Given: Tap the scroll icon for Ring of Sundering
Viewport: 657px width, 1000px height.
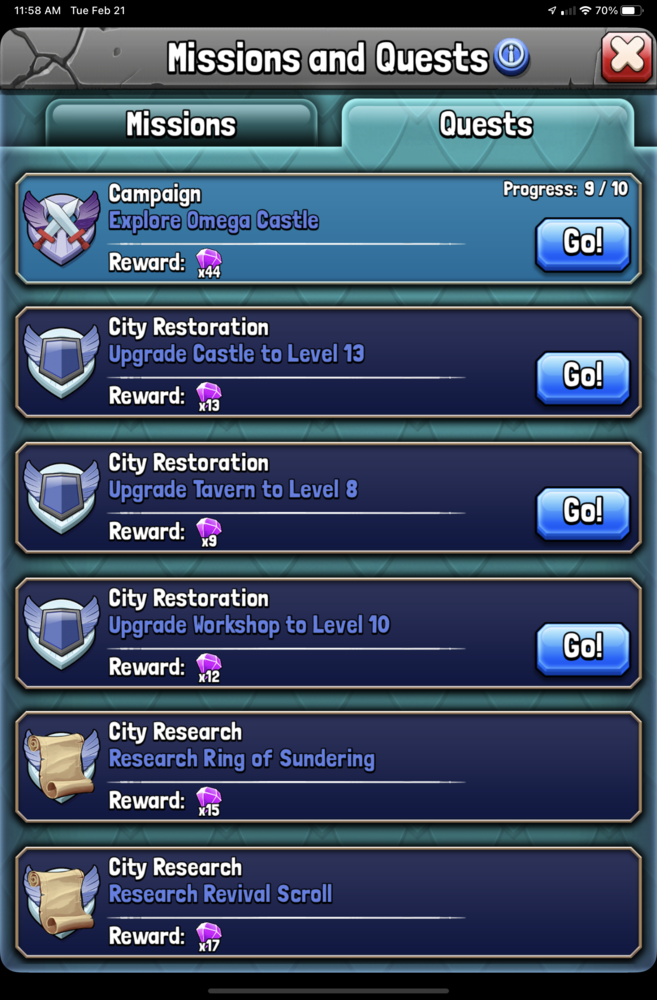Looking at the screenshot, I should 62,766.
